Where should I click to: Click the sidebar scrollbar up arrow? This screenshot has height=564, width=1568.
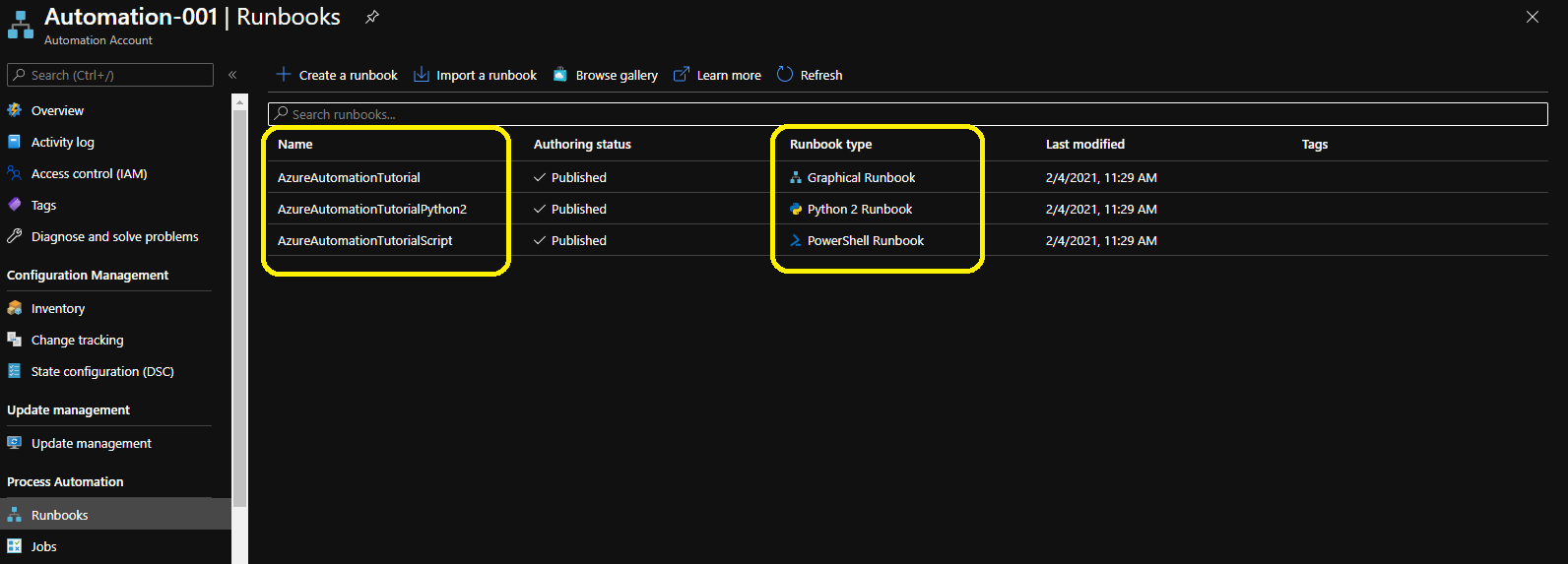pos(239,100)
